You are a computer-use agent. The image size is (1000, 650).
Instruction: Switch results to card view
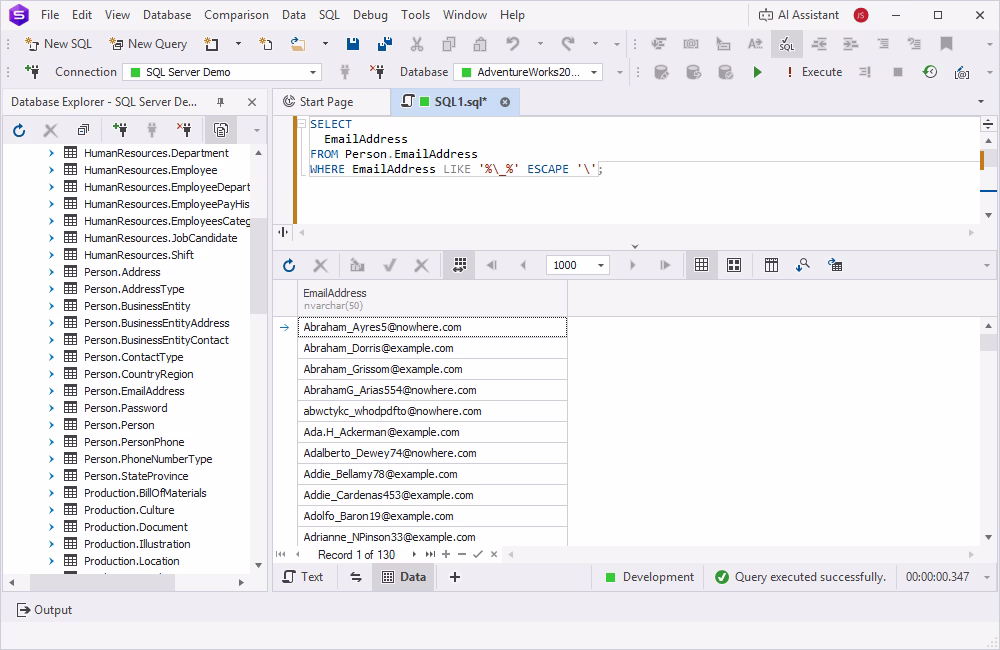click(x=734, y=264)
